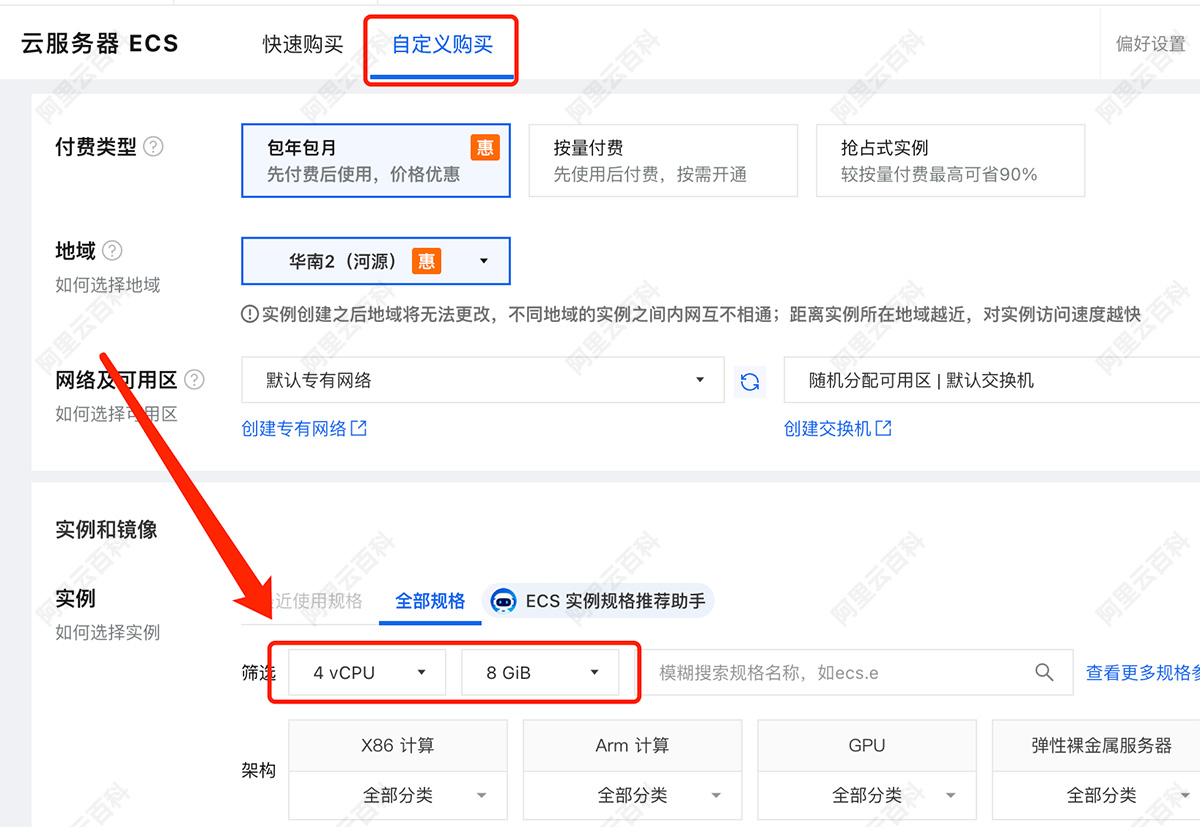Image resolution: width=1200 pixels, height=827 pixels.
Task: Click the 实例和镜像 section heading
Action: click(x=106, y=530)
